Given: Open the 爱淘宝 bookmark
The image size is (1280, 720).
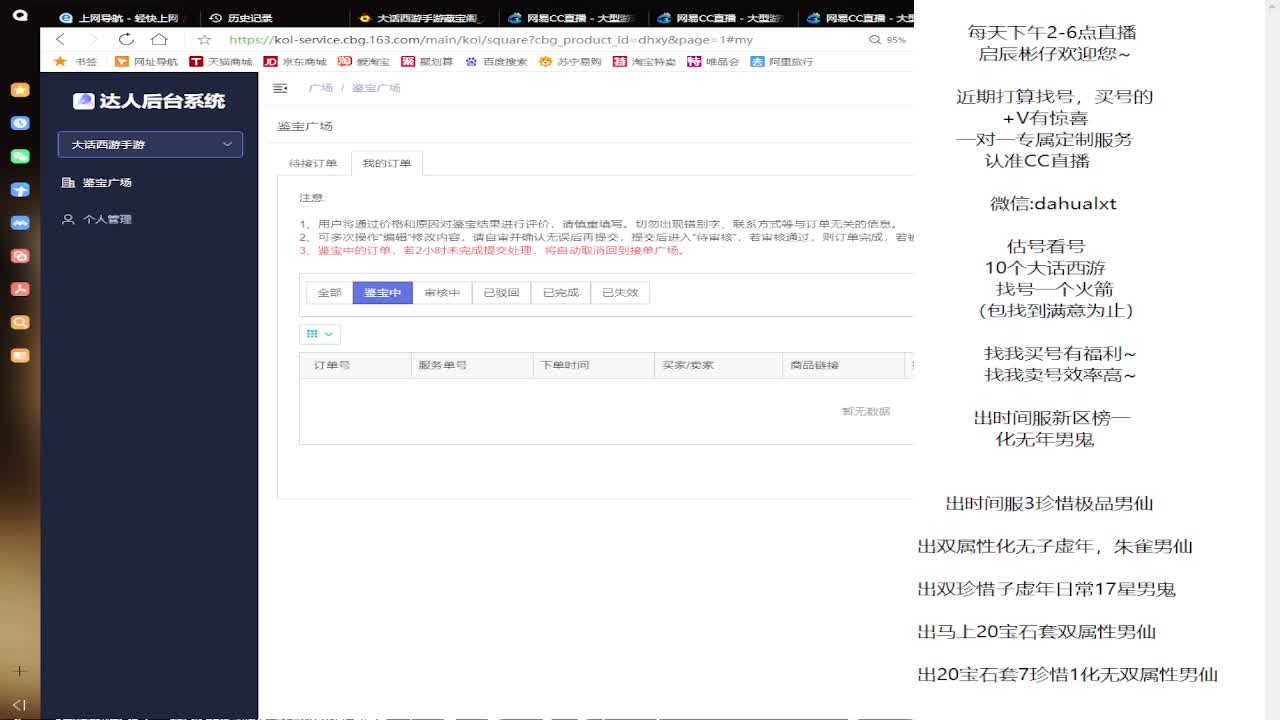Looking at the screenshot, I should click(364, 61).
